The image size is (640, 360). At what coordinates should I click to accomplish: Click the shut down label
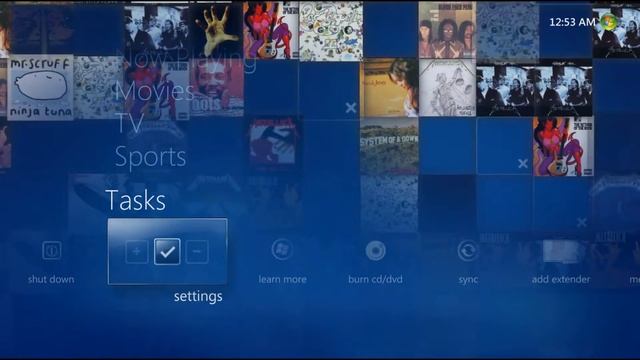(x=51, y=280)
